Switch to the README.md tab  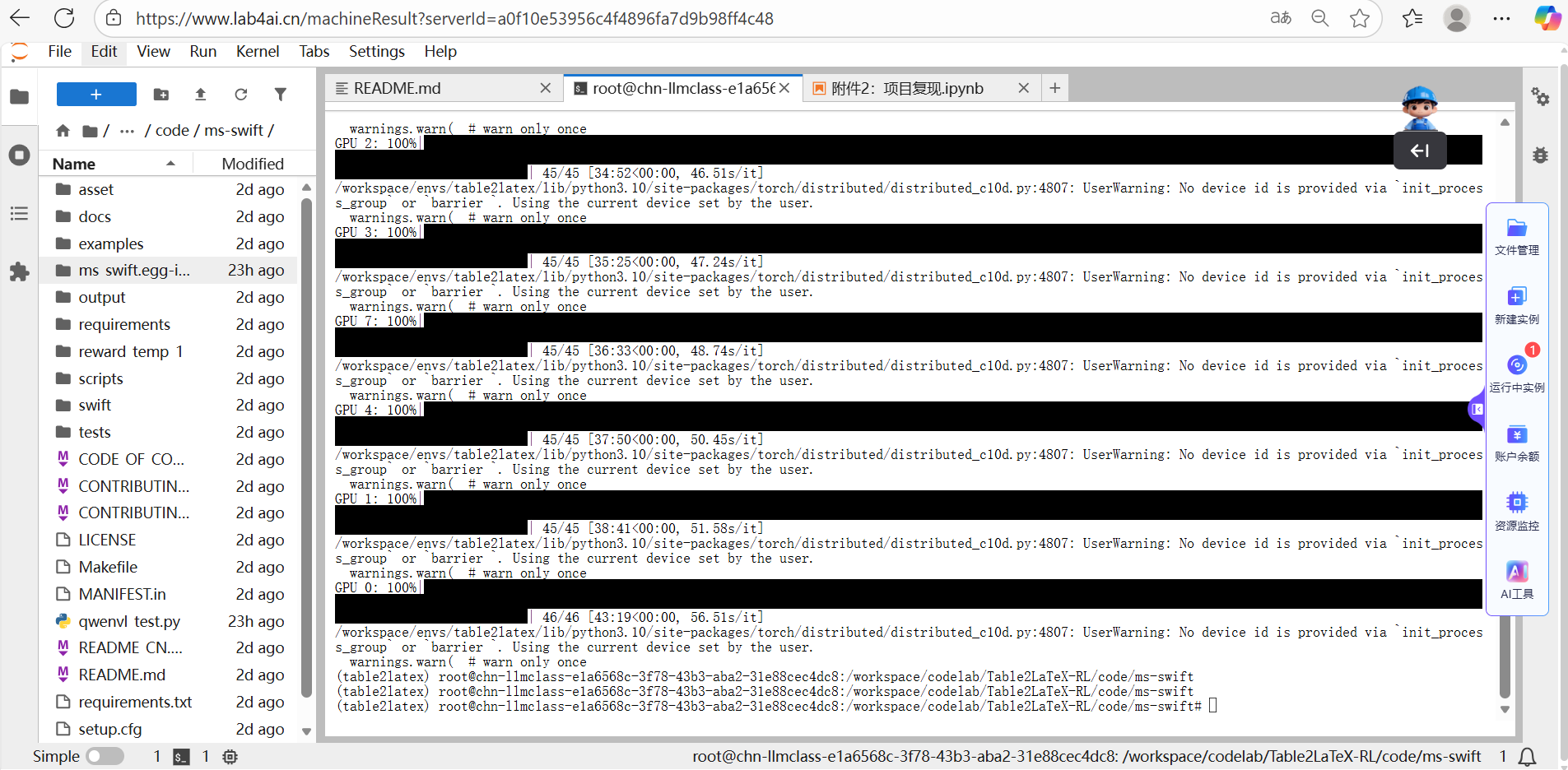coord(397,88)
